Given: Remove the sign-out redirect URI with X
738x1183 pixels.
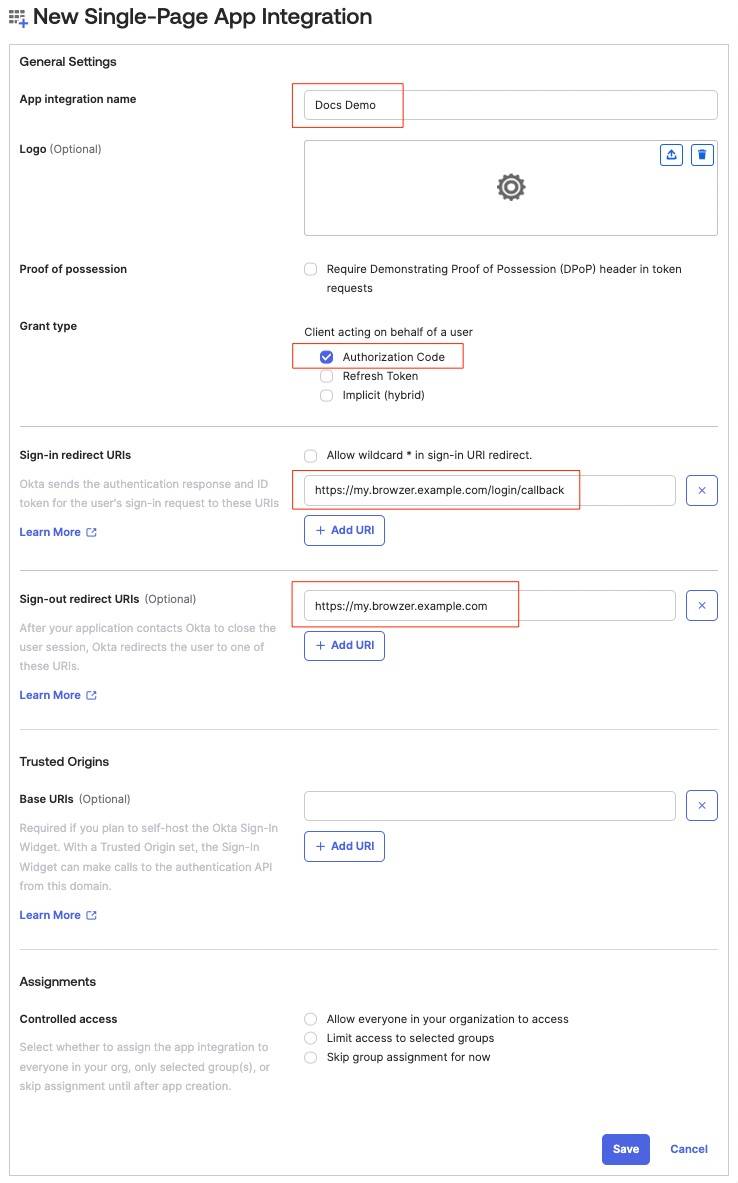Looking at the screenshot, I should coord(702,606).
